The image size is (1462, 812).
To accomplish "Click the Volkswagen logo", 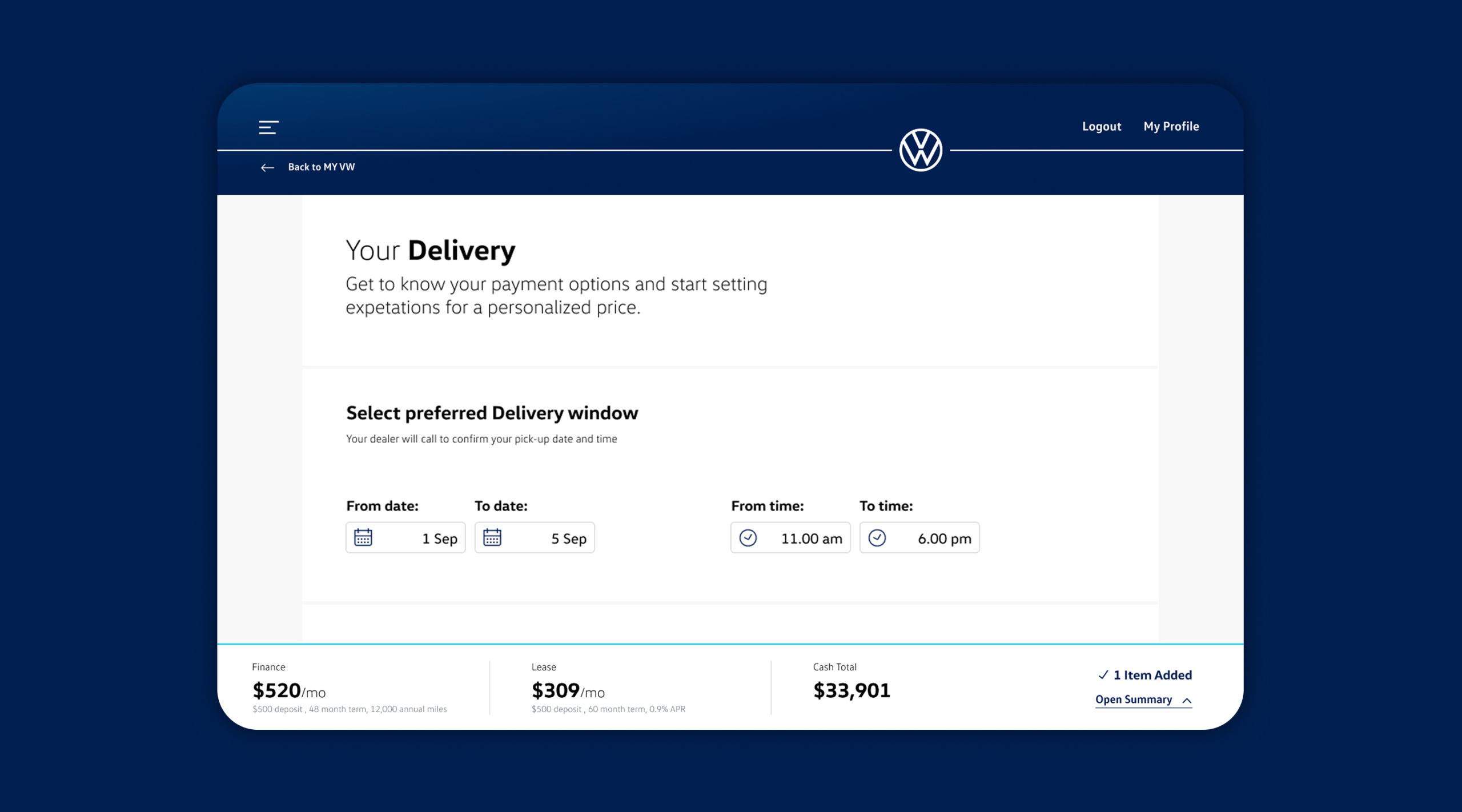I will click(x=921, y=150).
